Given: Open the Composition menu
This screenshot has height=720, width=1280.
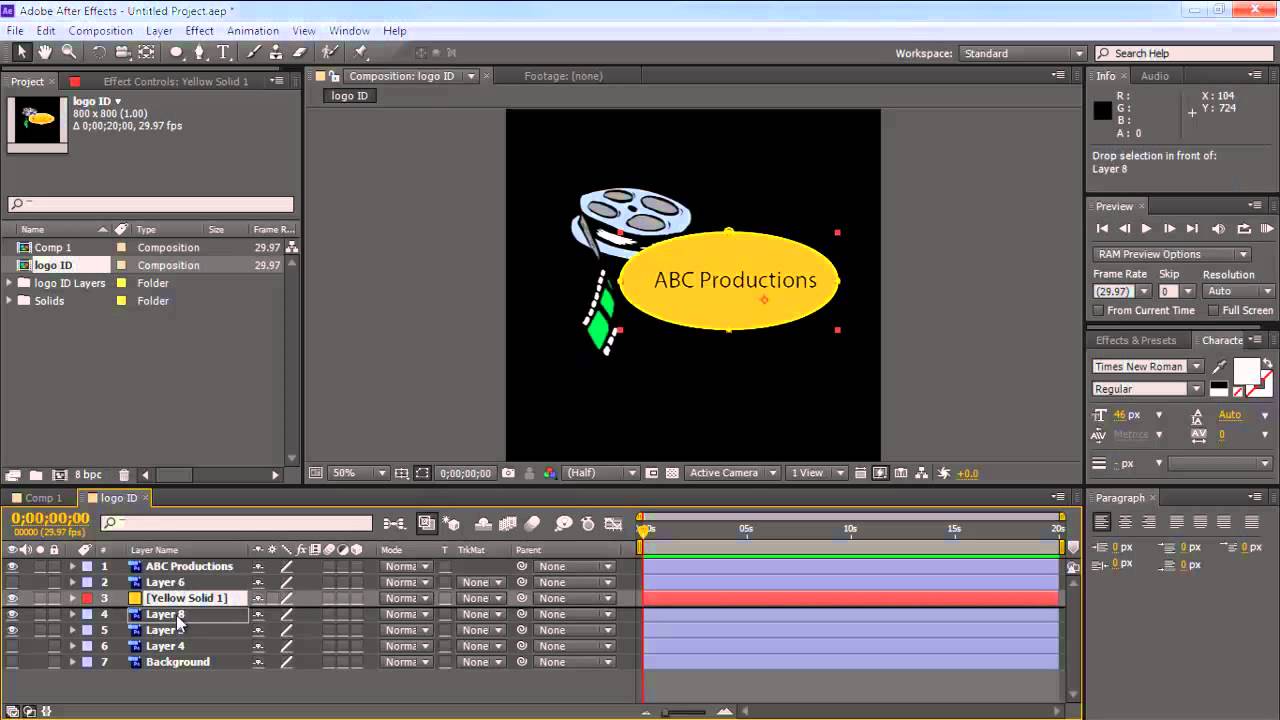Looking at the screenshot, I should (100, 31).
